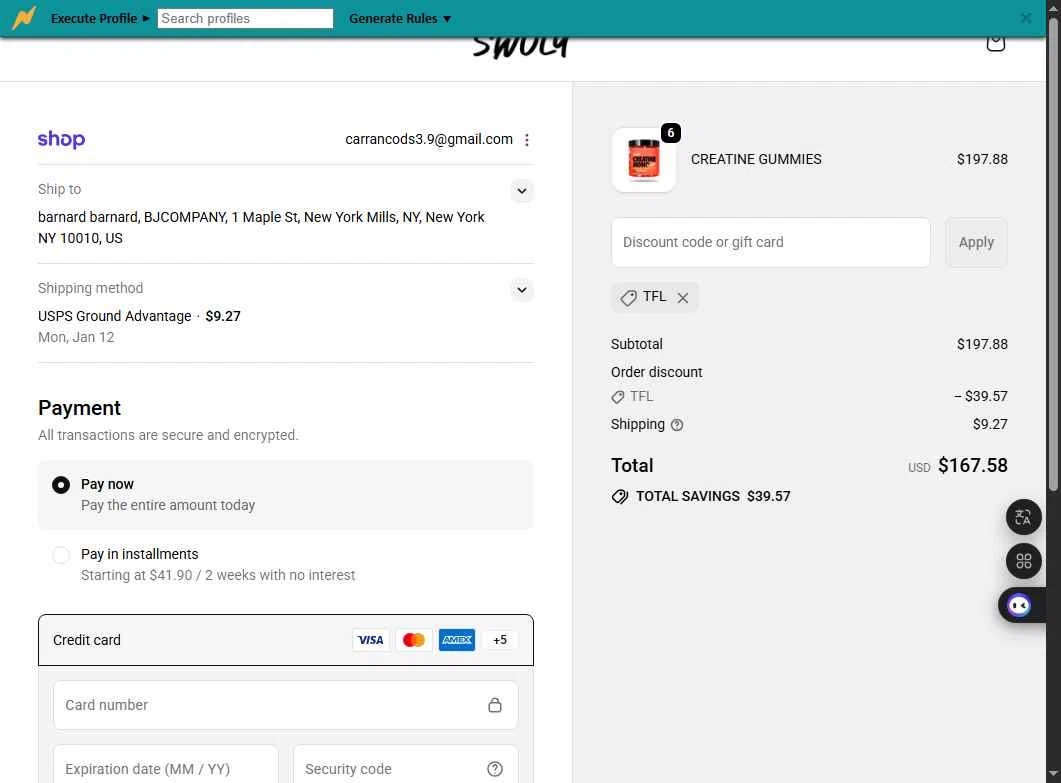
Task: Click into the Card number field
Action: coord(286,705)
